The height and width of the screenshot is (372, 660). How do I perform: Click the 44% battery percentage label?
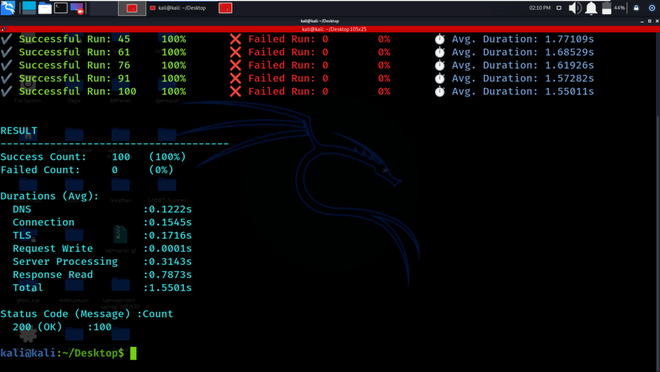point(619,8)
